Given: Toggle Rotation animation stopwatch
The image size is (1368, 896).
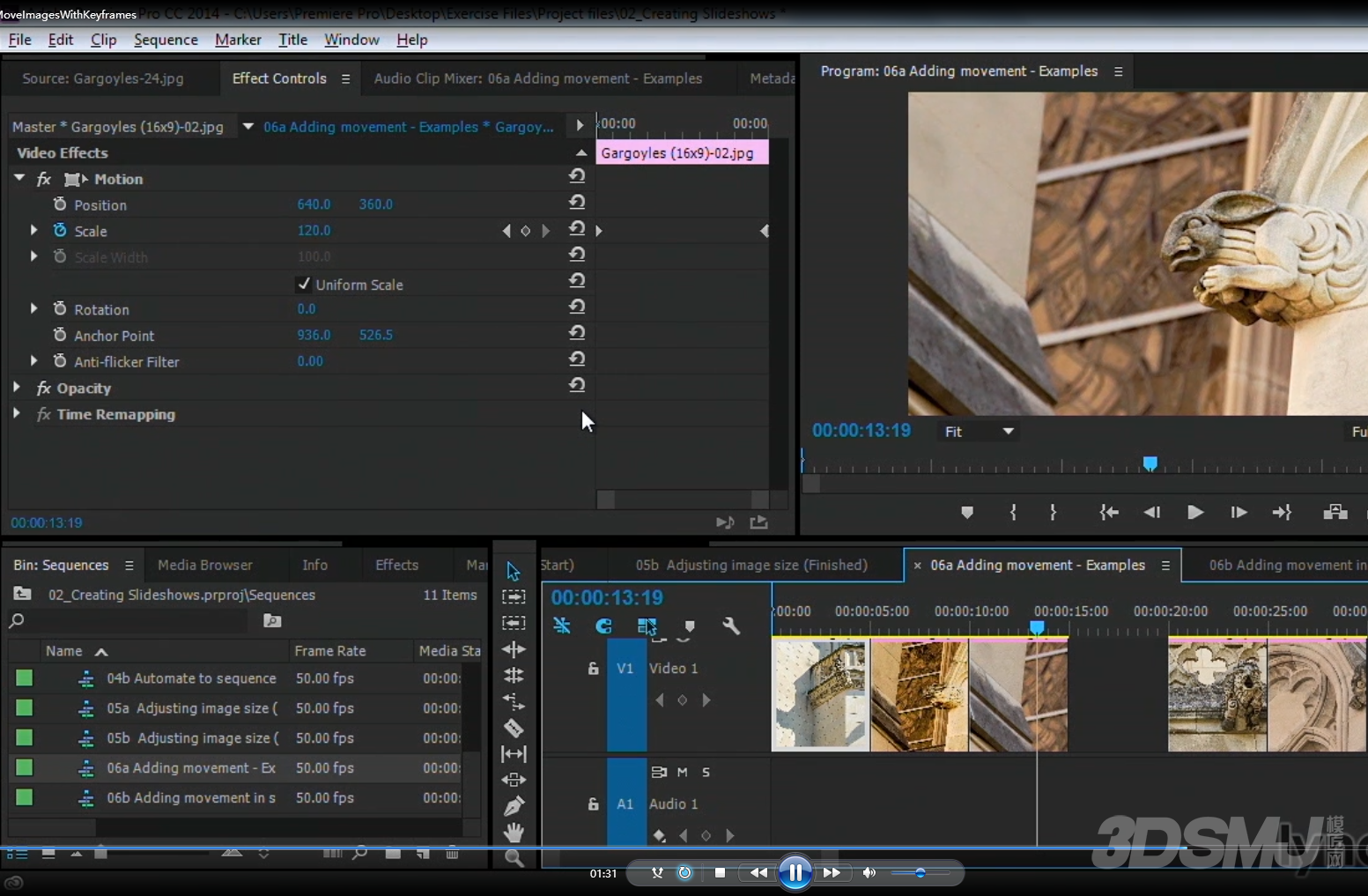Looking at the screenshot, I should coord(60,308).
